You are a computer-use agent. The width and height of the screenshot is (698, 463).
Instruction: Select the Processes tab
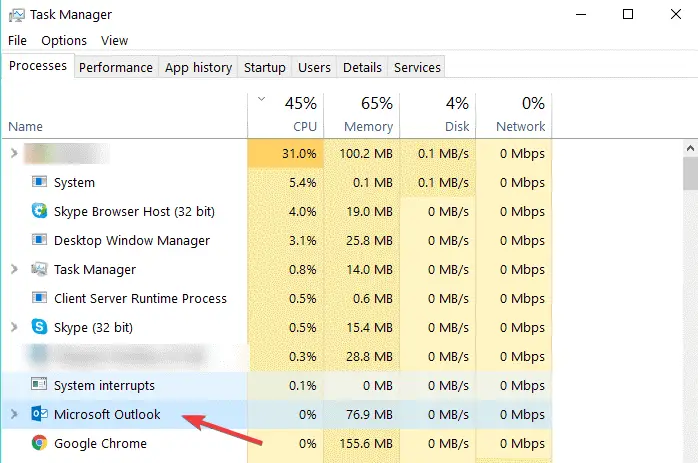pyautogui.click(x=38, y=66)
